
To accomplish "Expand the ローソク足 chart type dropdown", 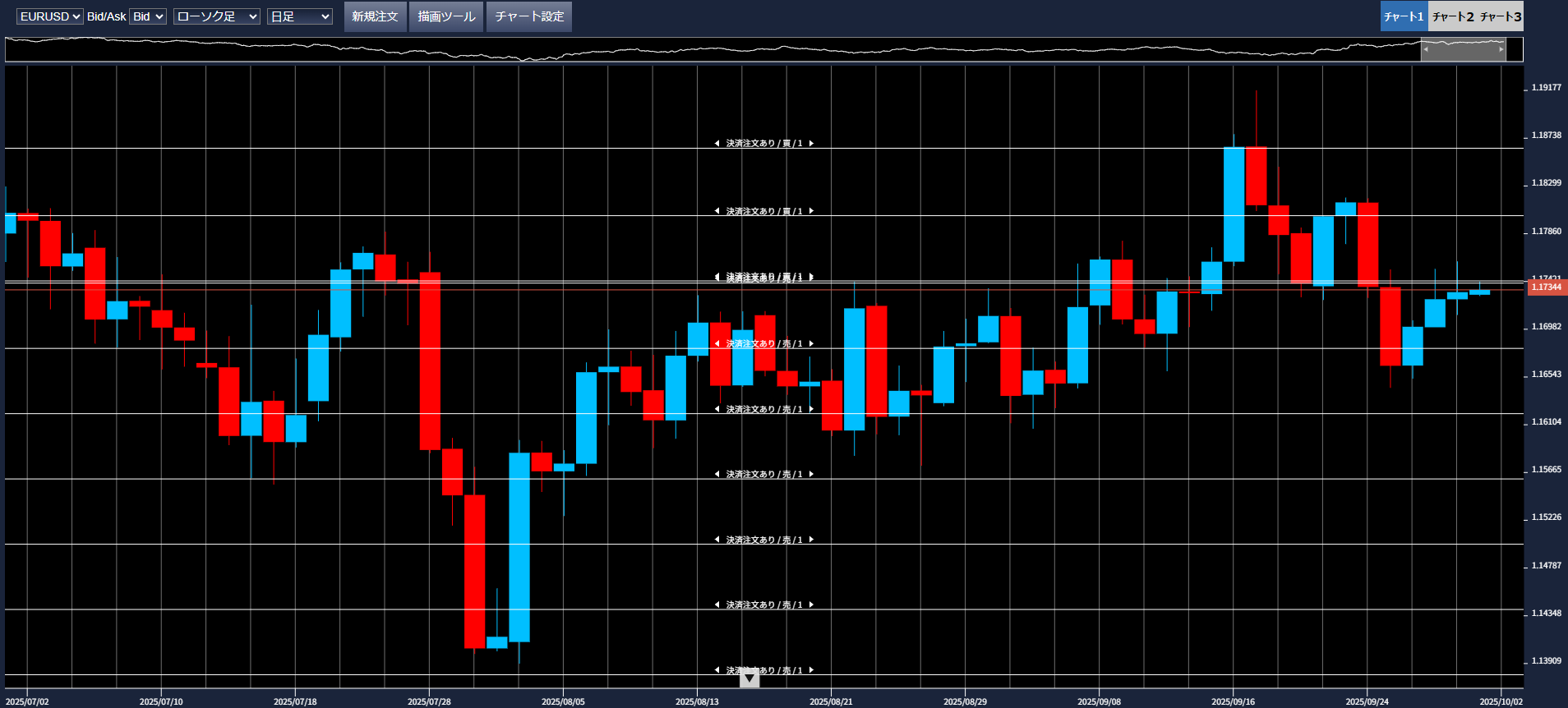I will tap(216, 16).
